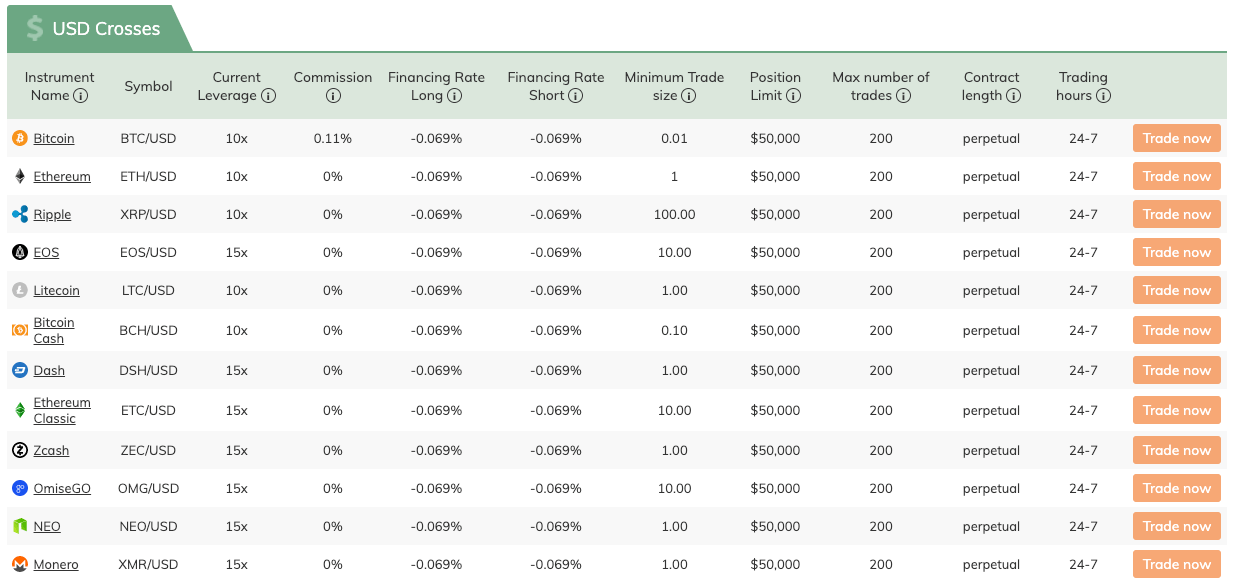Click the Ripple logo icon

[20, 214]
